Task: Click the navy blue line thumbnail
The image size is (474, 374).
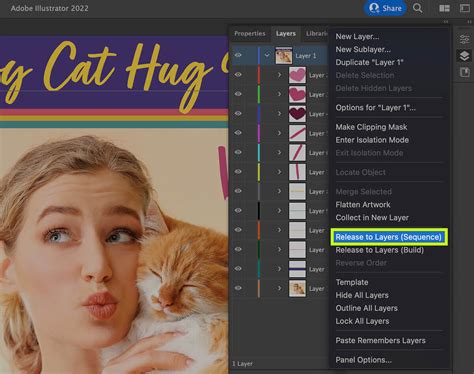Action: 297,269
